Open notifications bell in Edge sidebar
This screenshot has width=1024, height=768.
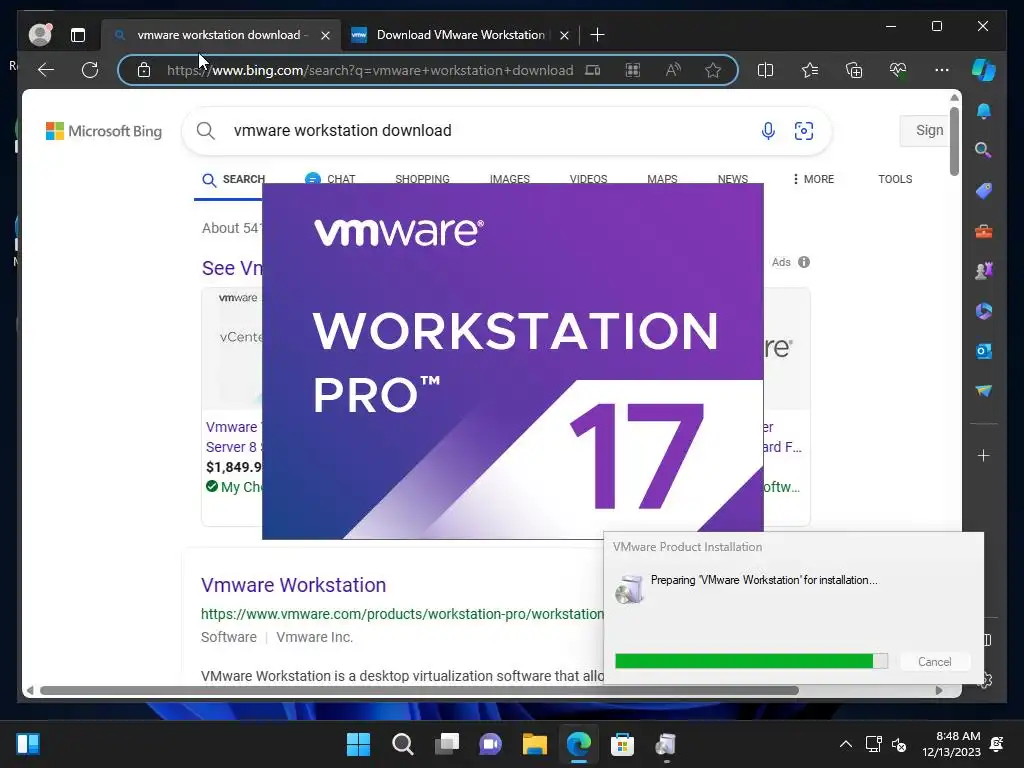984,111
